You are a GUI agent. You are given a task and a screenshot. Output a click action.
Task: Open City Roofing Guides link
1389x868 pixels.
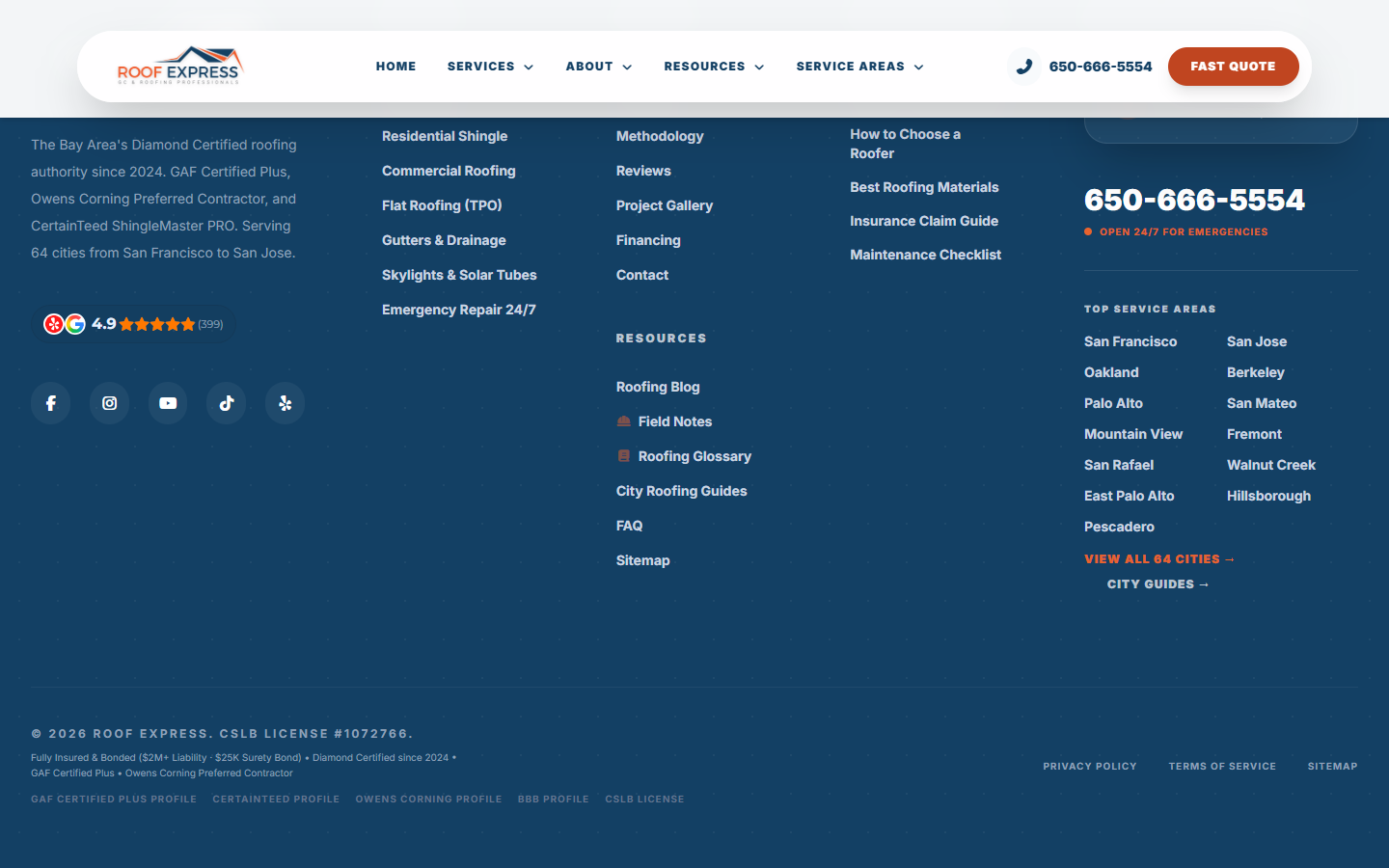click(682, 491)
